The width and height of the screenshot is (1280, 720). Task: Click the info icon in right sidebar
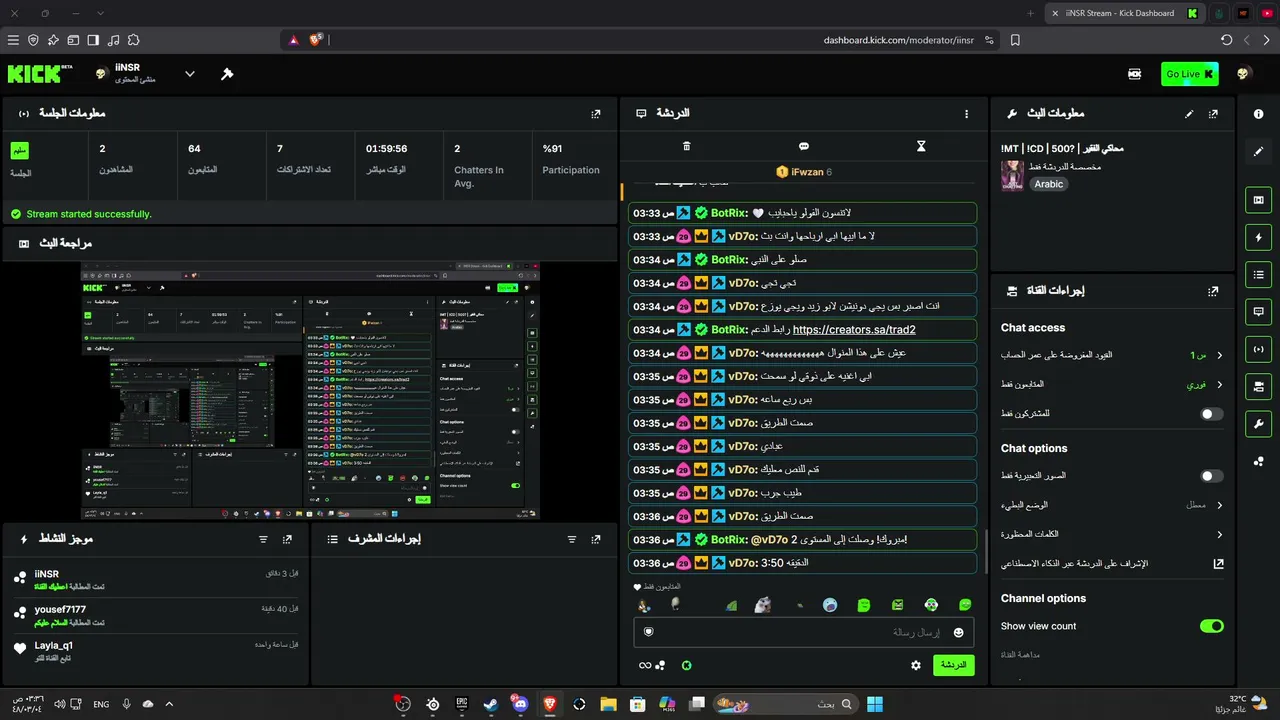(1258, 114)
